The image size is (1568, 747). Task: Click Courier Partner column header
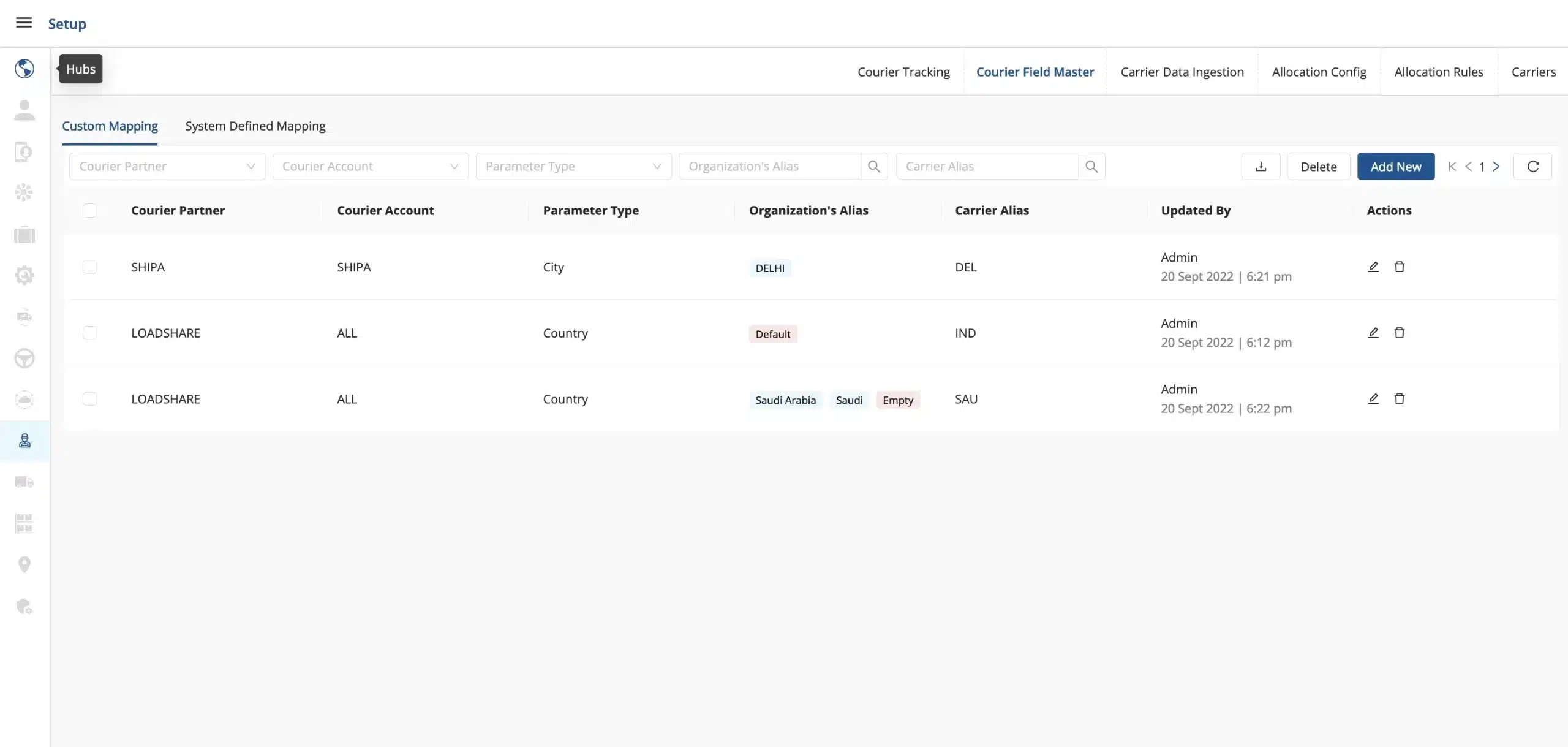pyautogui.click(x=178, y=210)
